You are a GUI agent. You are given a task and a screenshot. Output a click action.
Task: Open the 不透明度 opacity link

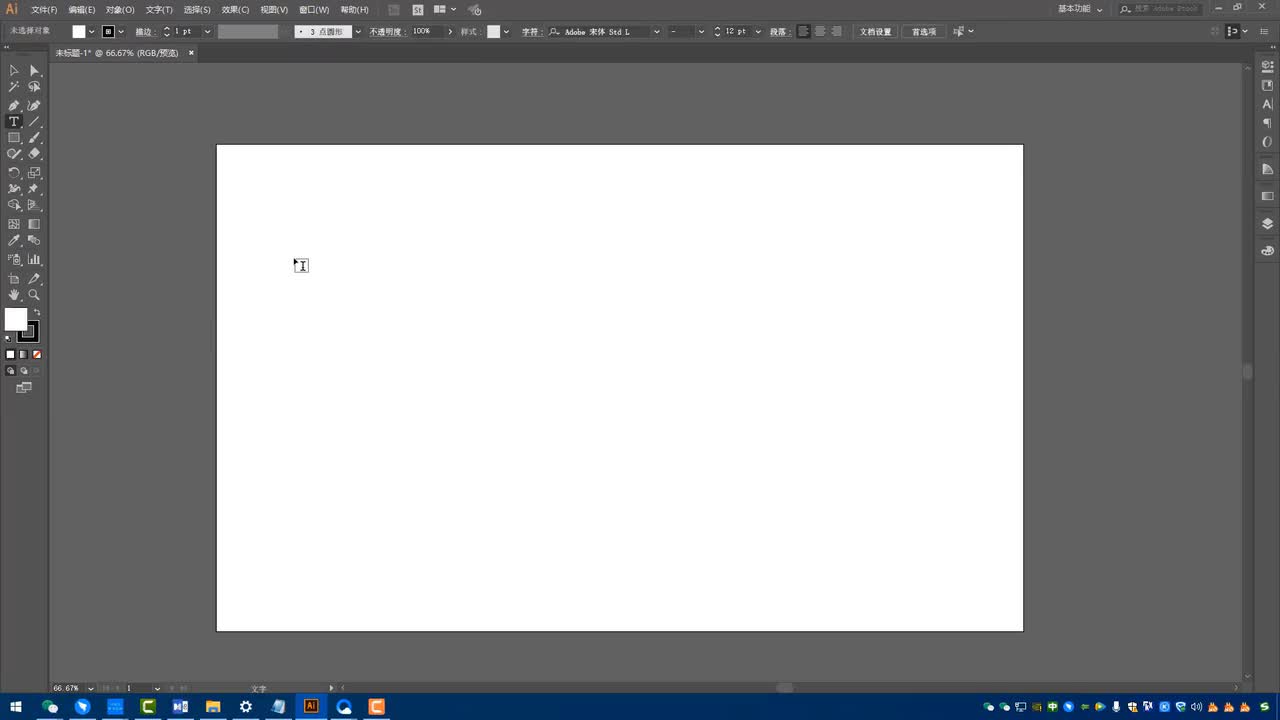(x=386, y=32)
